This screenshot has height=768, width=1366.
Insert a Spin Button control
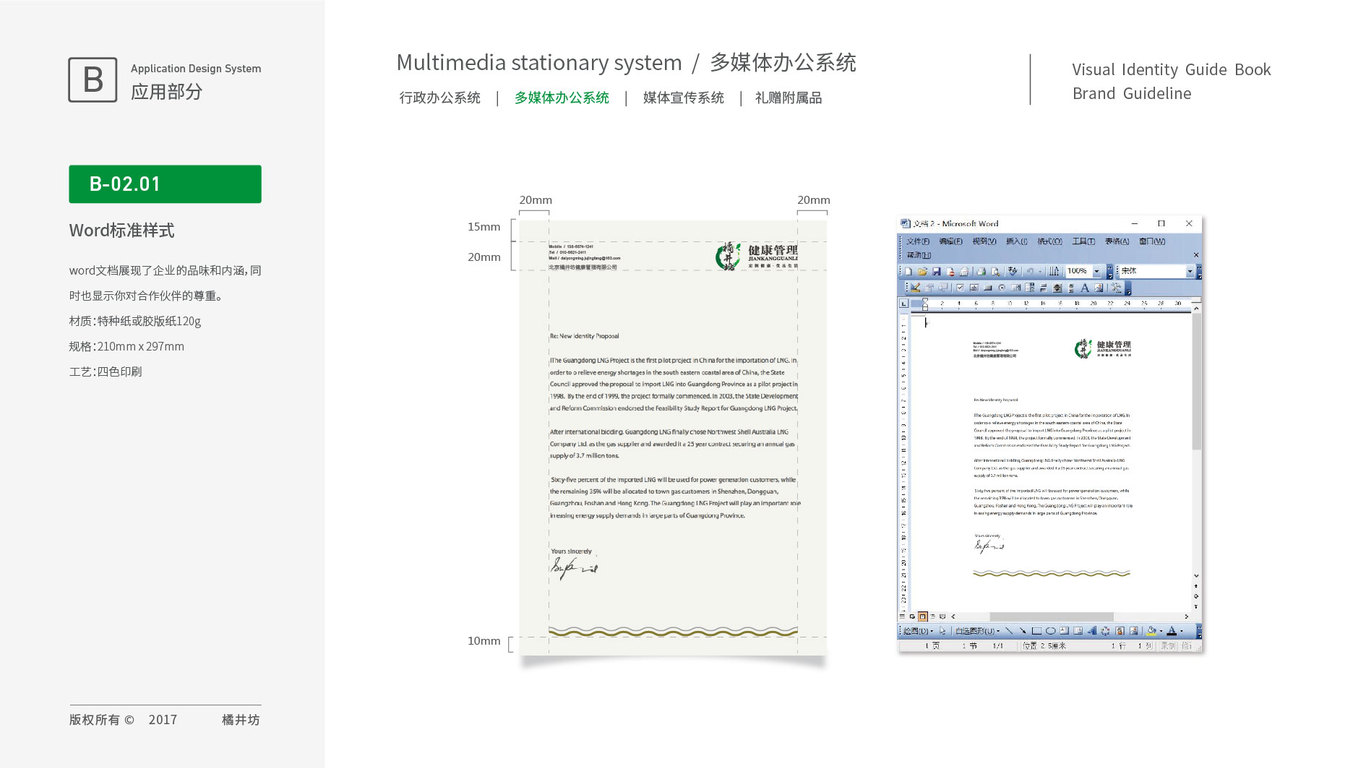(x=1057, y=288)
